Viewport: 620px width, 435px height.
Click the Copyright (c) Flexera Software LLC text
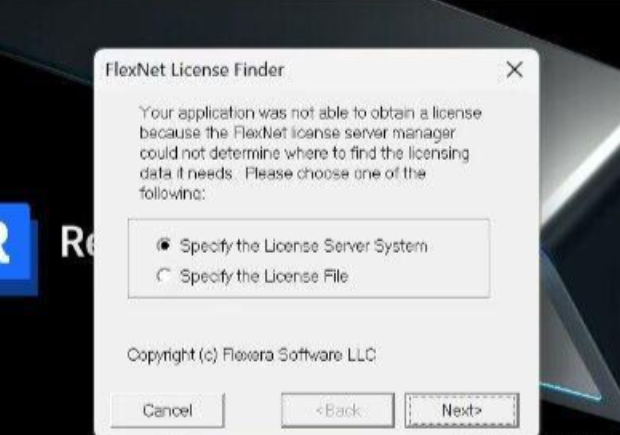point(251,355)
